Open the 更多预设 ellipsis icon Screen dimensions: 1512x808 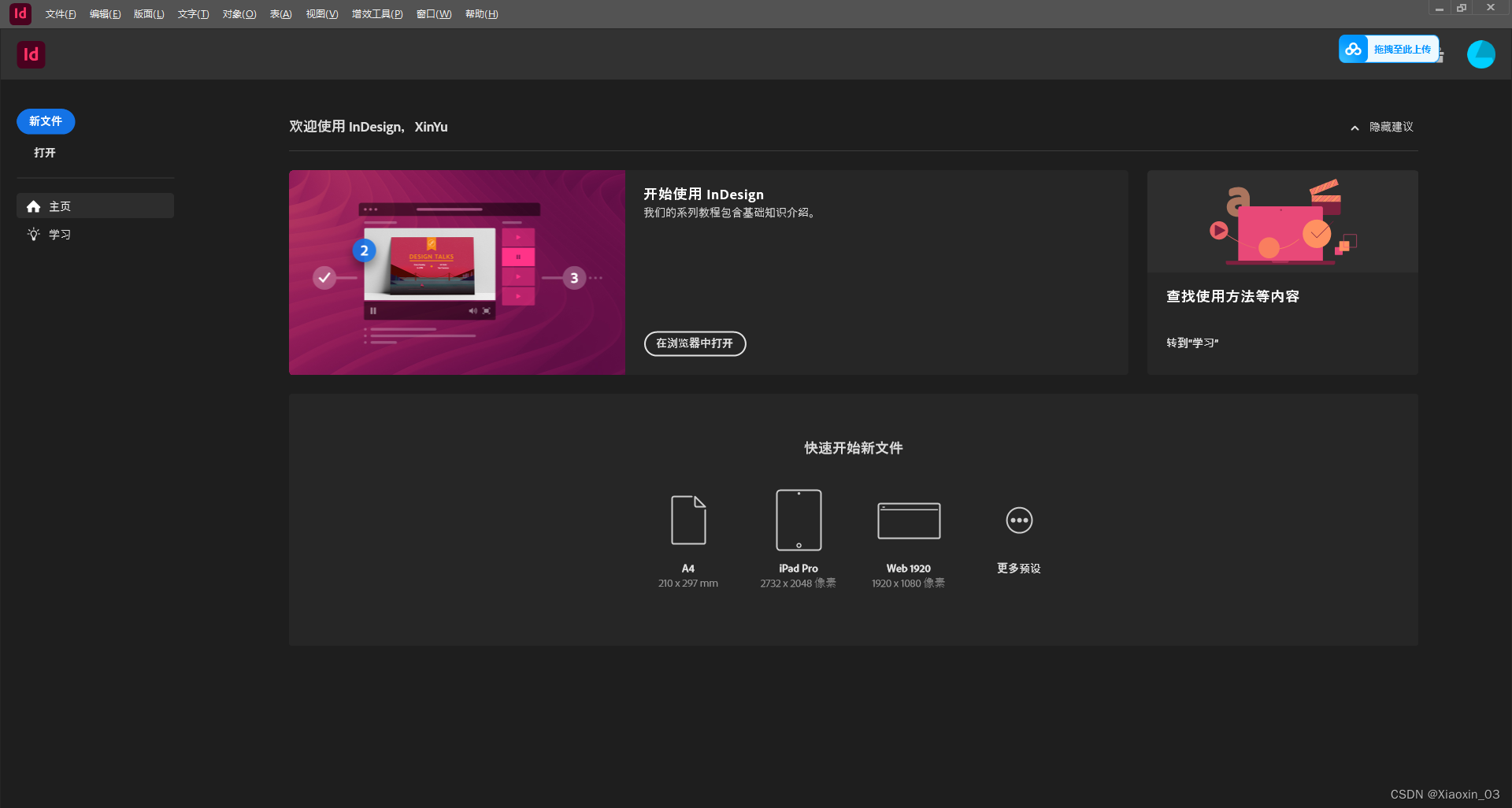point(1019,520)
